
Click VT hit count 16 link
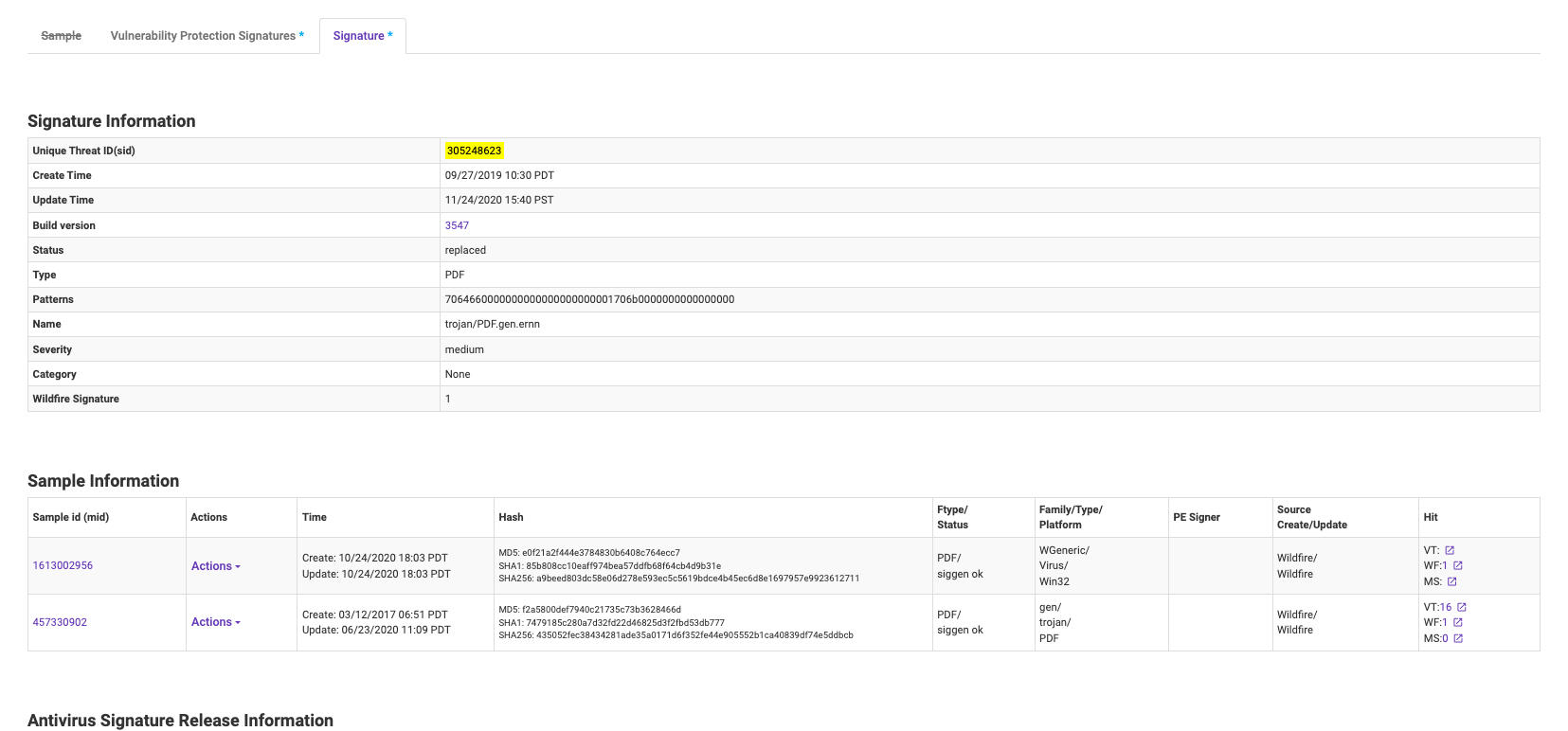pyautogui.click(x=1446, y=607)
